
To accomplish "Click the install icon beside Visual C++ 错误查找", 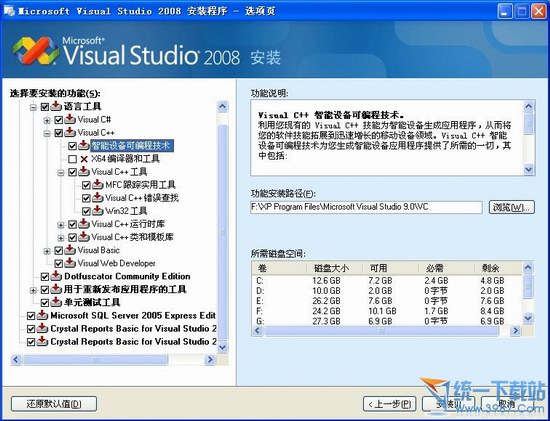I will tap(98, 198).
